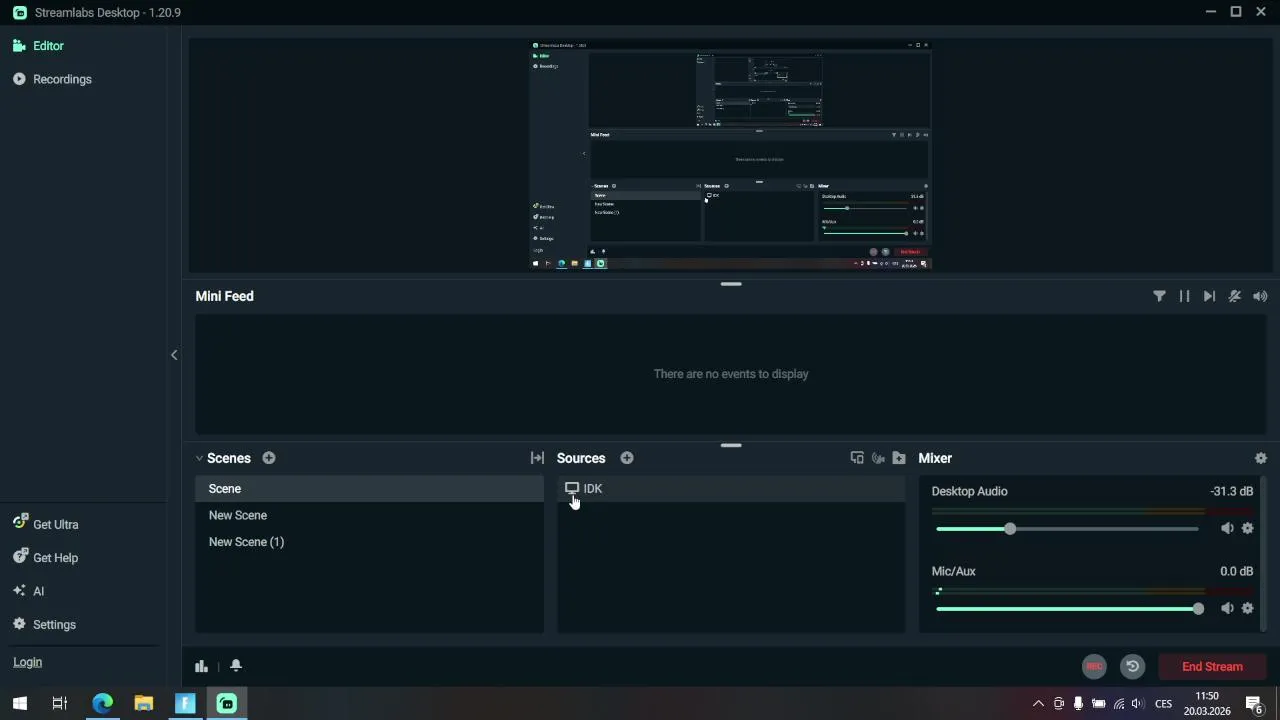Open the AI section in sidebar

(29, 591)
